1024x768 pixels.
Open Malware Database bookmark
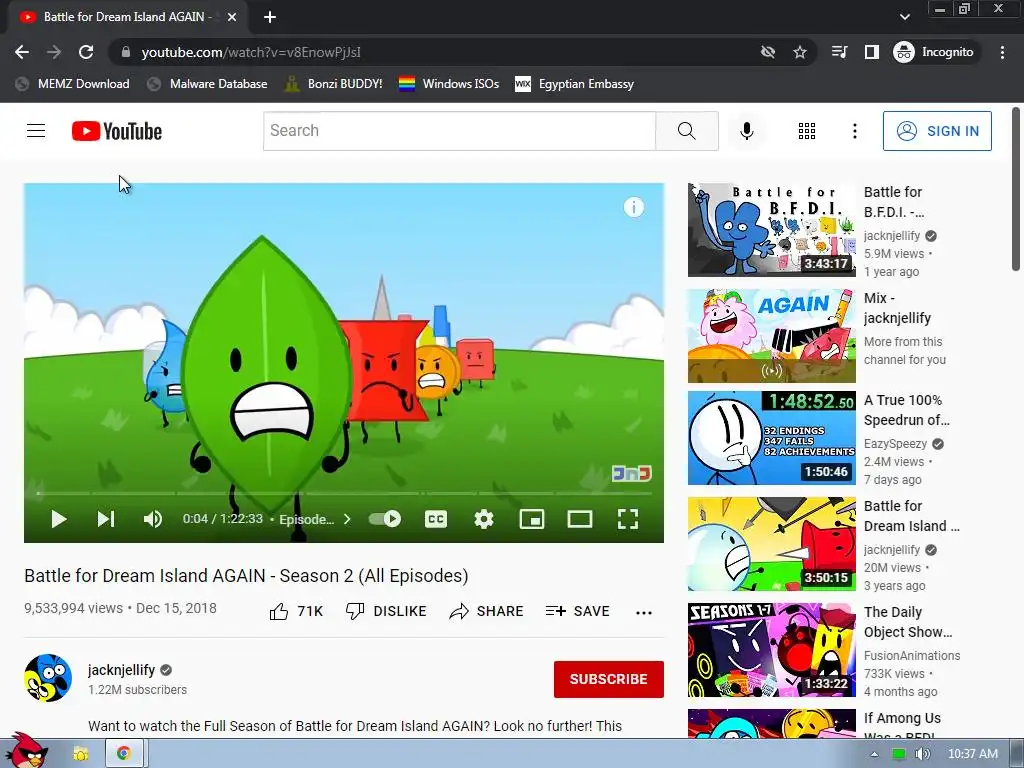[x=208, y=84]
